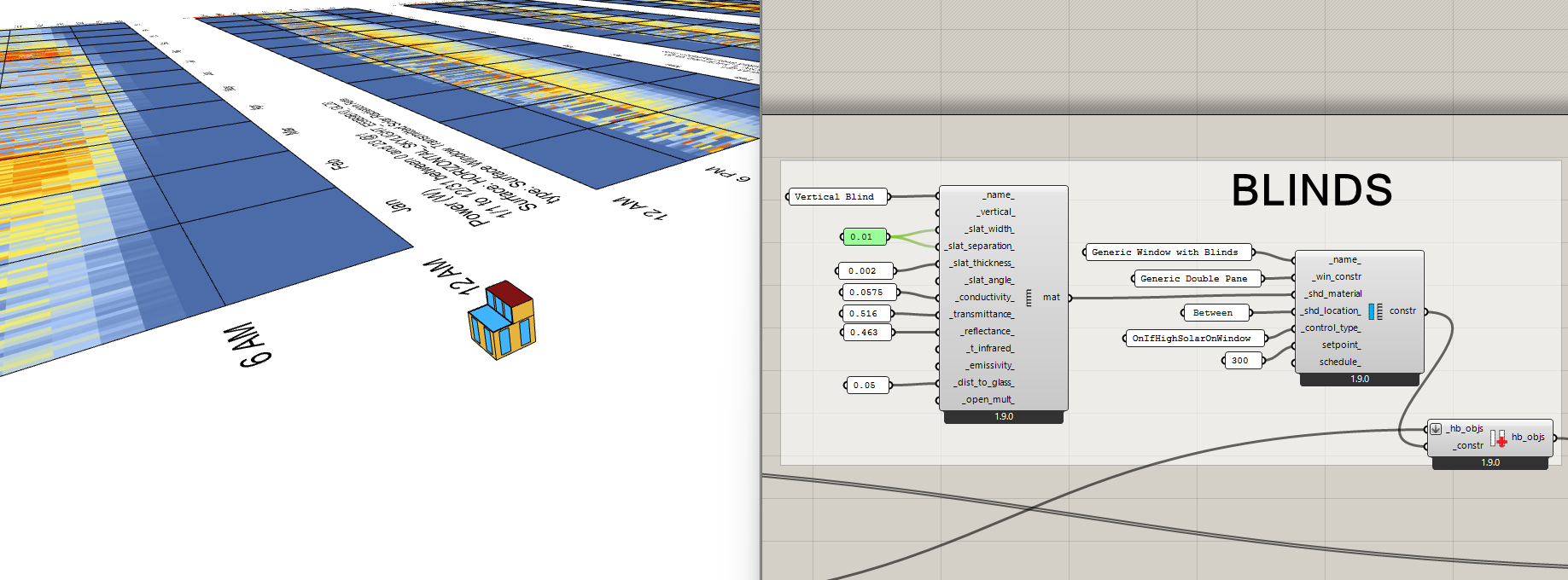The height and width of the screenshot is (580, 1568).
Task: Click the Generic Window with Blinds panel
Action: point(1164,252)
